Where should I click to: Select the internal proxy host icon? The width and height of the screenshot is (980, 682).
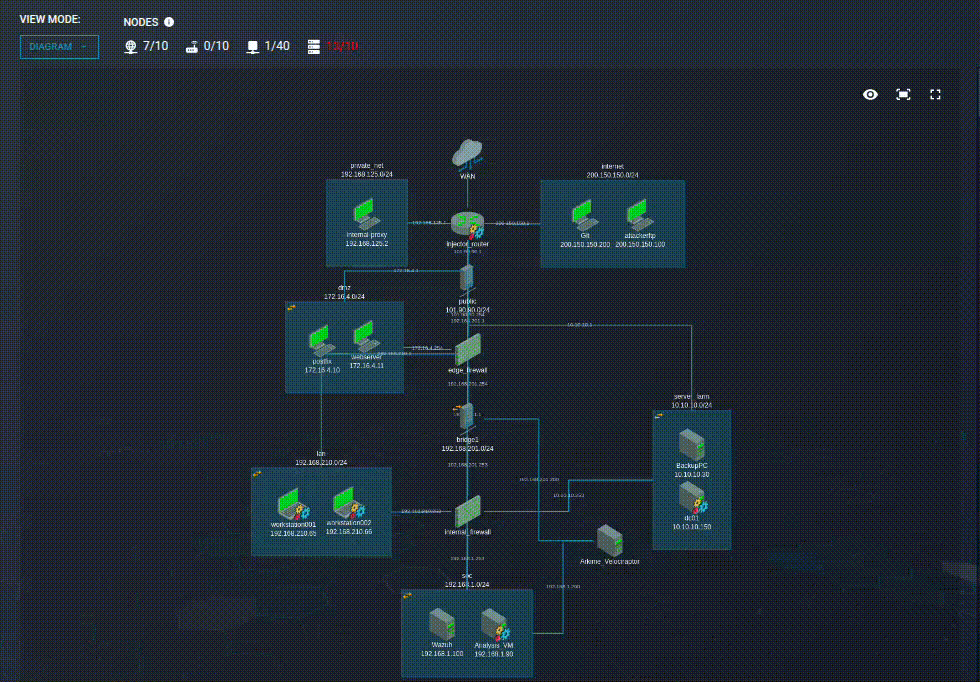(x=367, y=214)
